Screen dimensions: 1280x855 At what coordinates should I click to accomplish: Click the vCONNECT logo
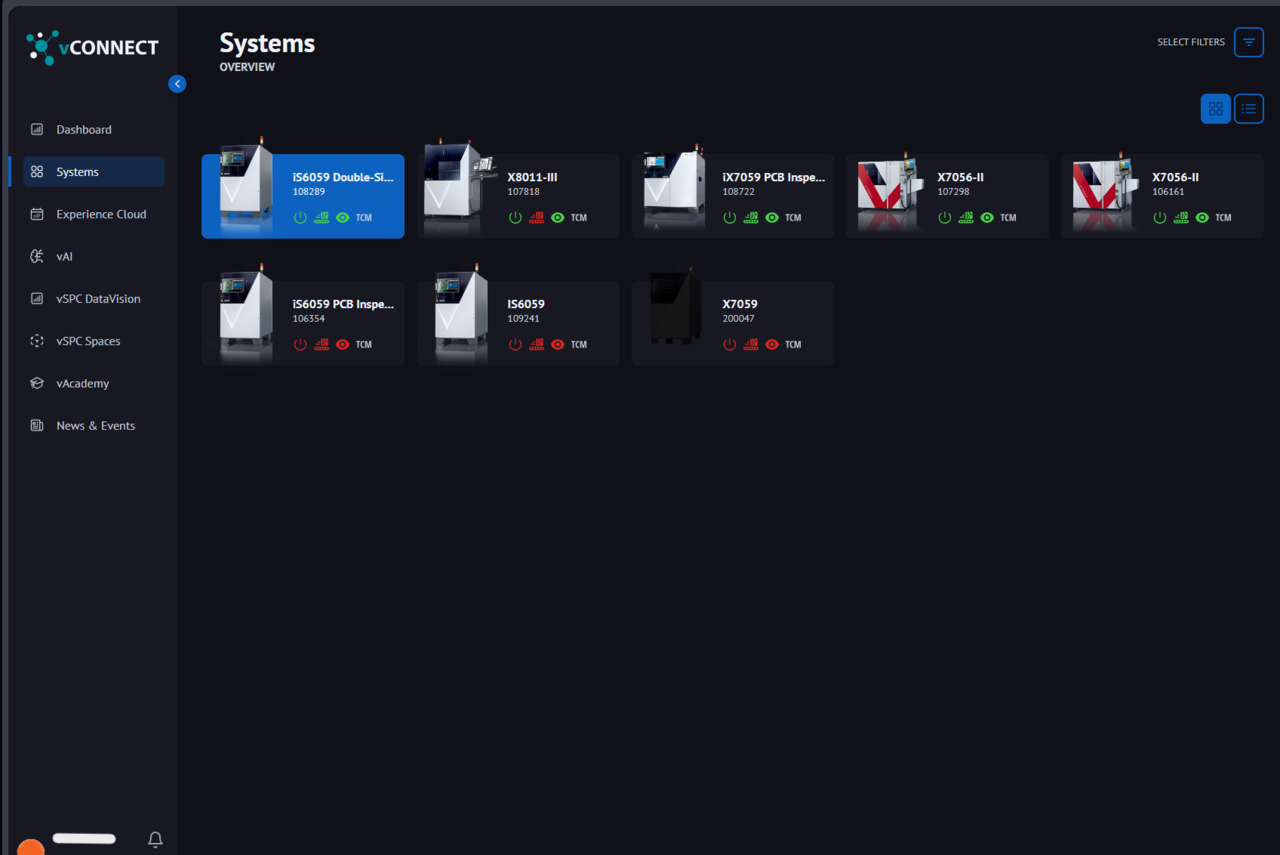coord(92,47)
